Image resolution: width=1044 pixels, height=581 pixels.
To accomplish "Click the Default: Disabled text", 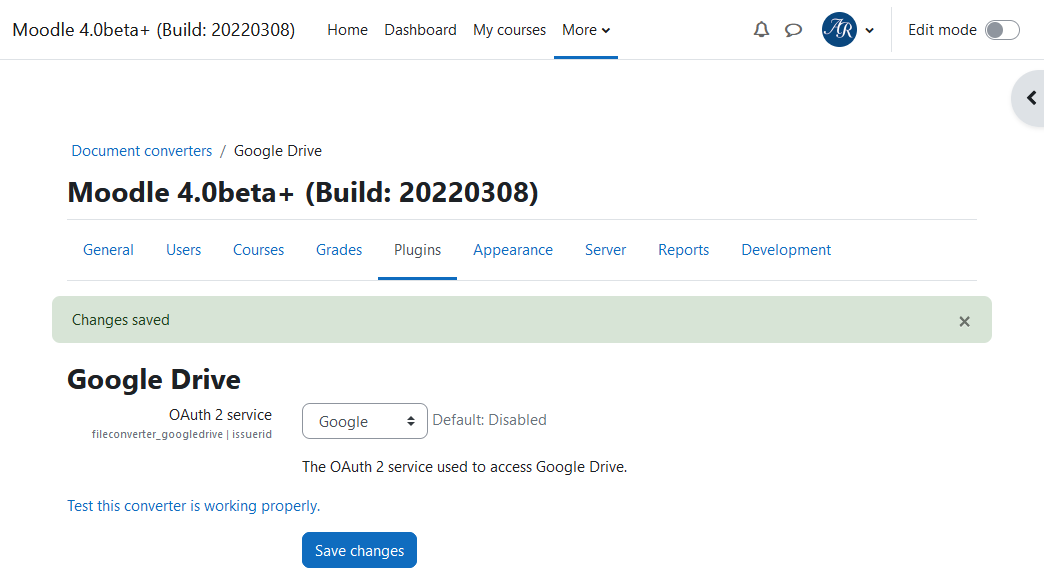I will (489, 420).
